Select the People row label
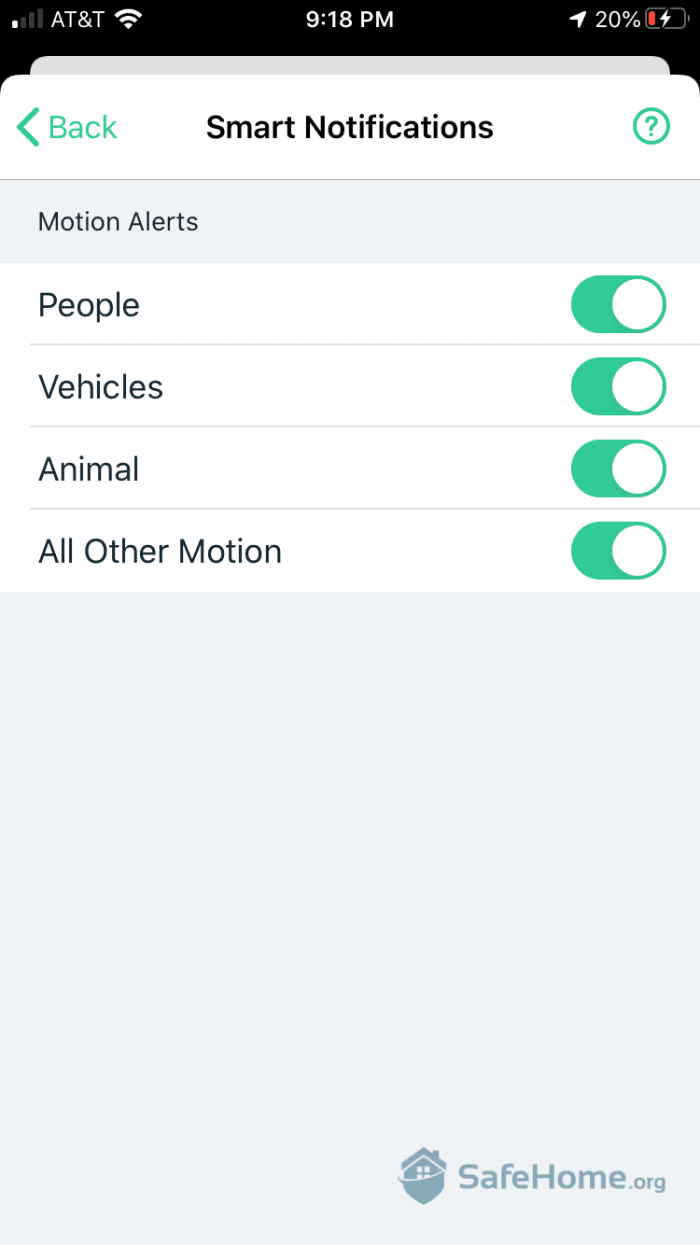 tap(89, 305)
